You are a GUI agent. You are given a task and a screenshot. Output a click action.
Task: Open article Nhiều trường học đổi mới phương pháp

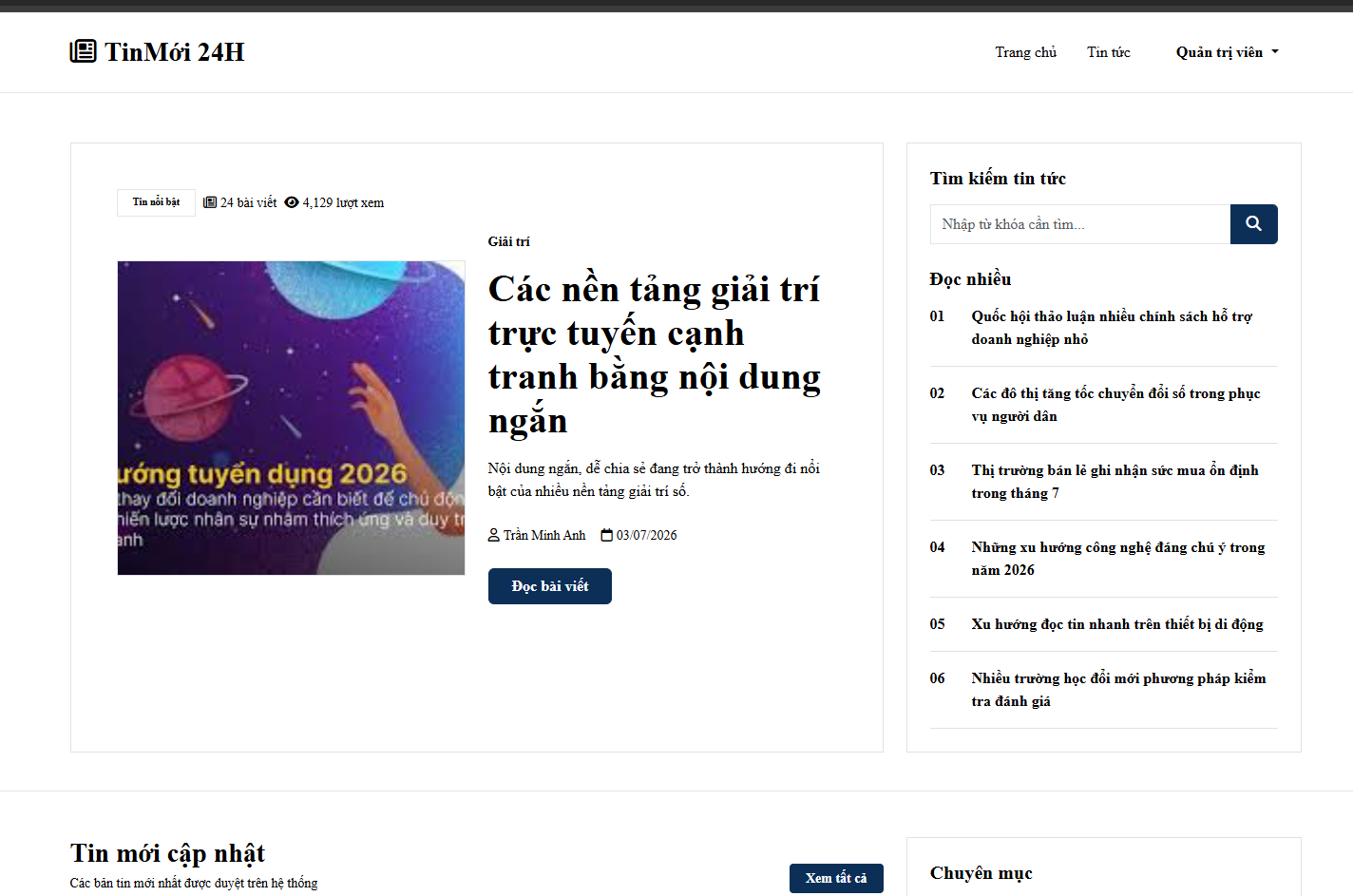point(1118,690)
